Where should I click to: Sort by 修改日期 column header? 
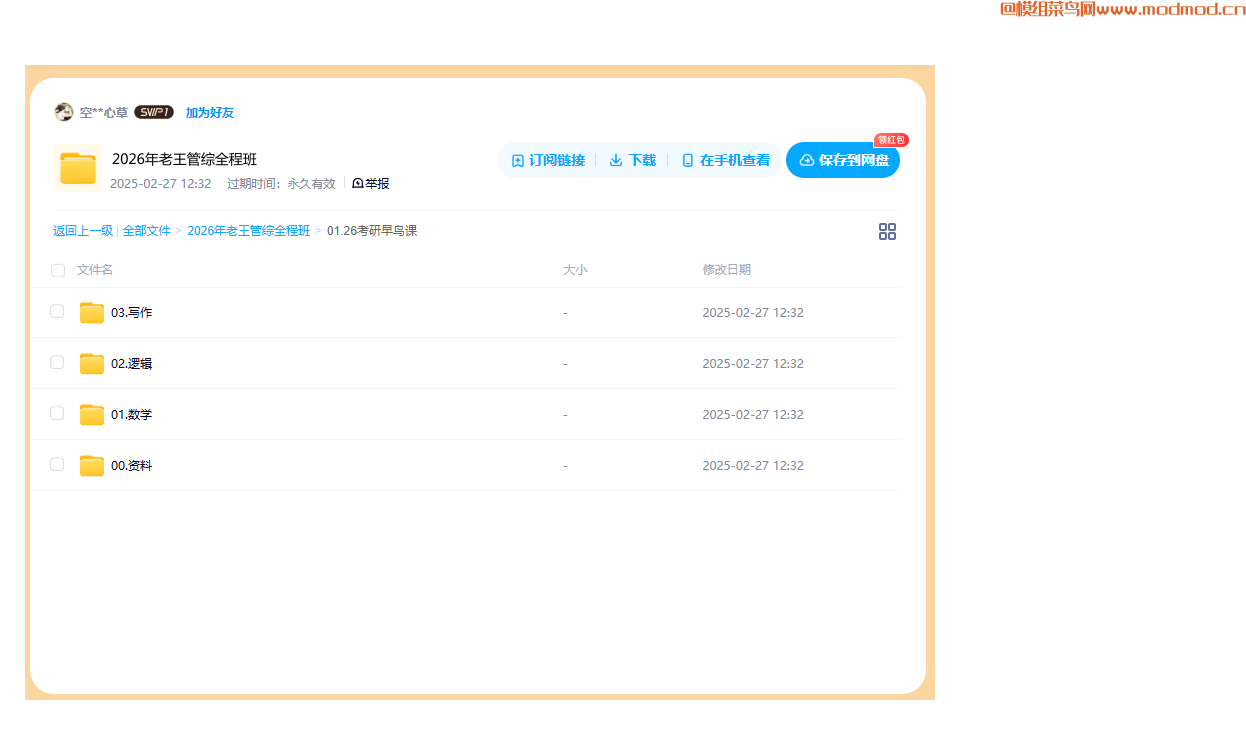coord(727,270)
